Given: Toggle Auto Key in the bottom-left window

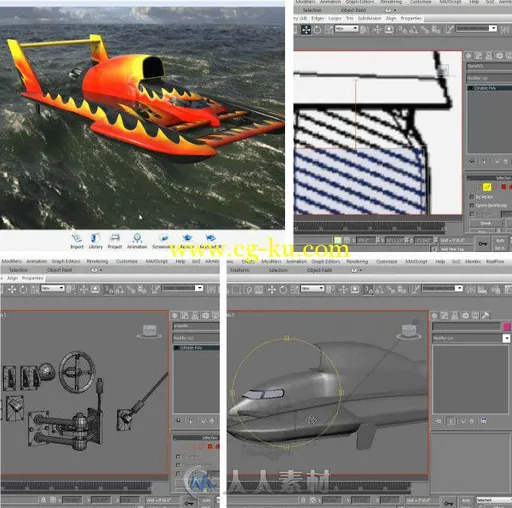Looking at the screenshot, I should pos(206,500).
